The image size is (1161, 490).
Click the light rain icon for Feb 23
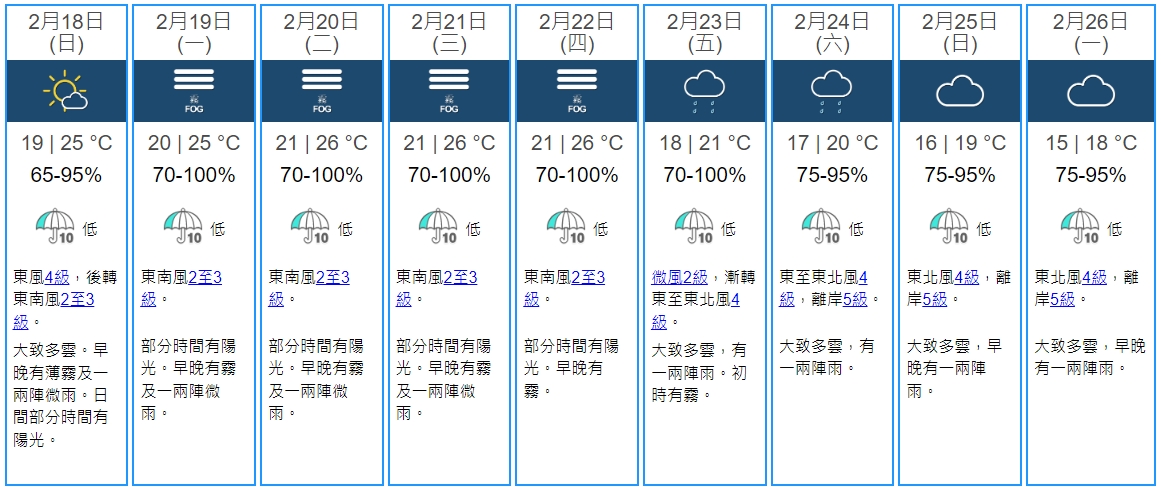[704, 91]
